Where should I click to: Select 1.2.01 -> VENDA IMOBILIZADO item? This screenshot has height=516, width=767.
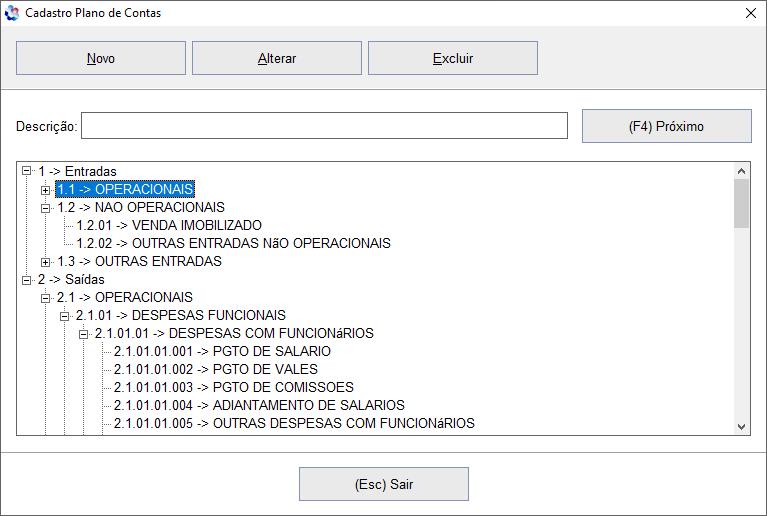pos(169,225)
